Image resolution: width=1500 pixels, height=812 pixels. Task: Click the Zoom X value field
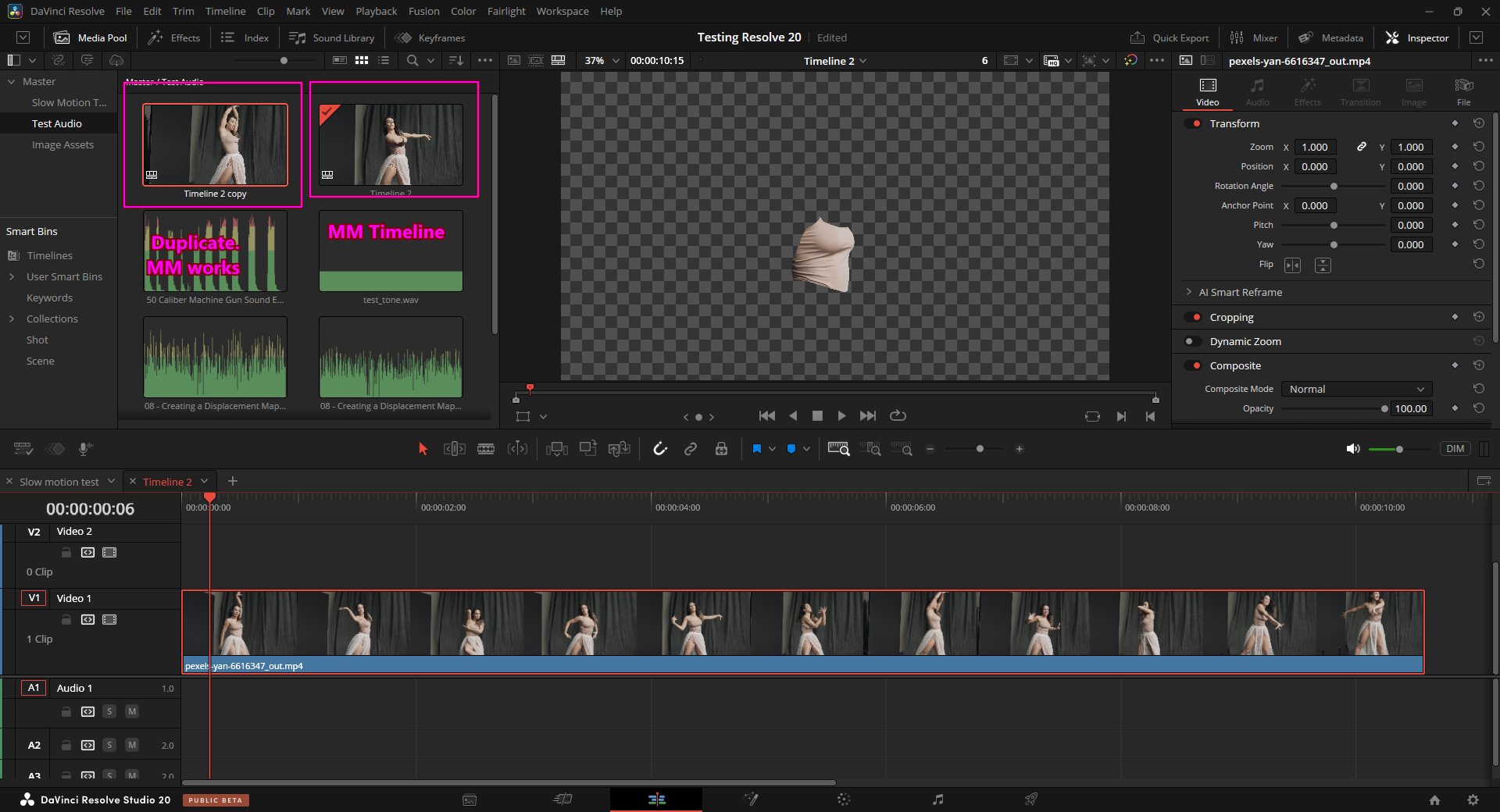(x=1315, y=147)
